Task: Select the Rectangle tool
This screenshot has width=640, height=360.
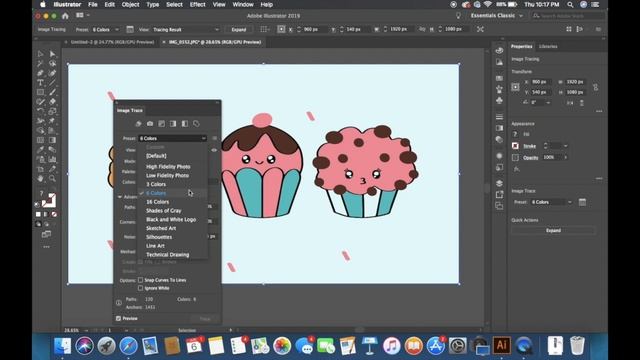Action: [40, 92]
